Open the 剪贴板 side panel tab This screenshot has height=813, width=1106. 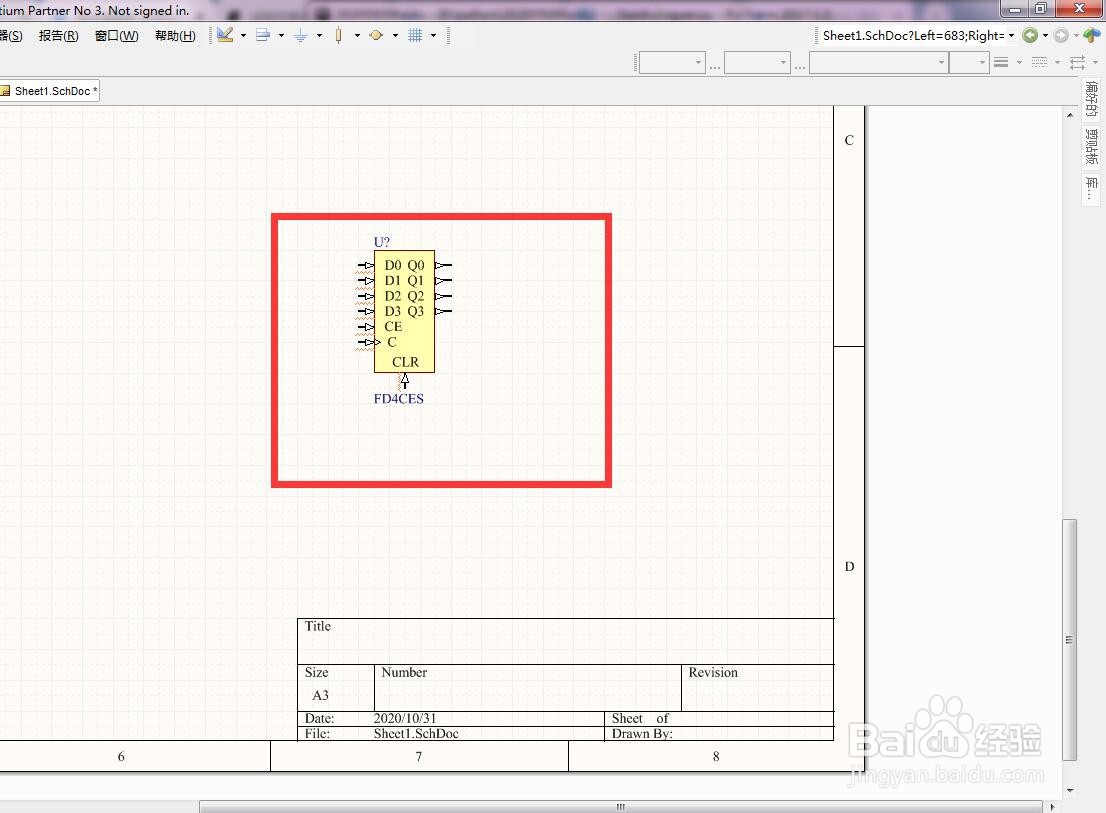pos(1092,147)
